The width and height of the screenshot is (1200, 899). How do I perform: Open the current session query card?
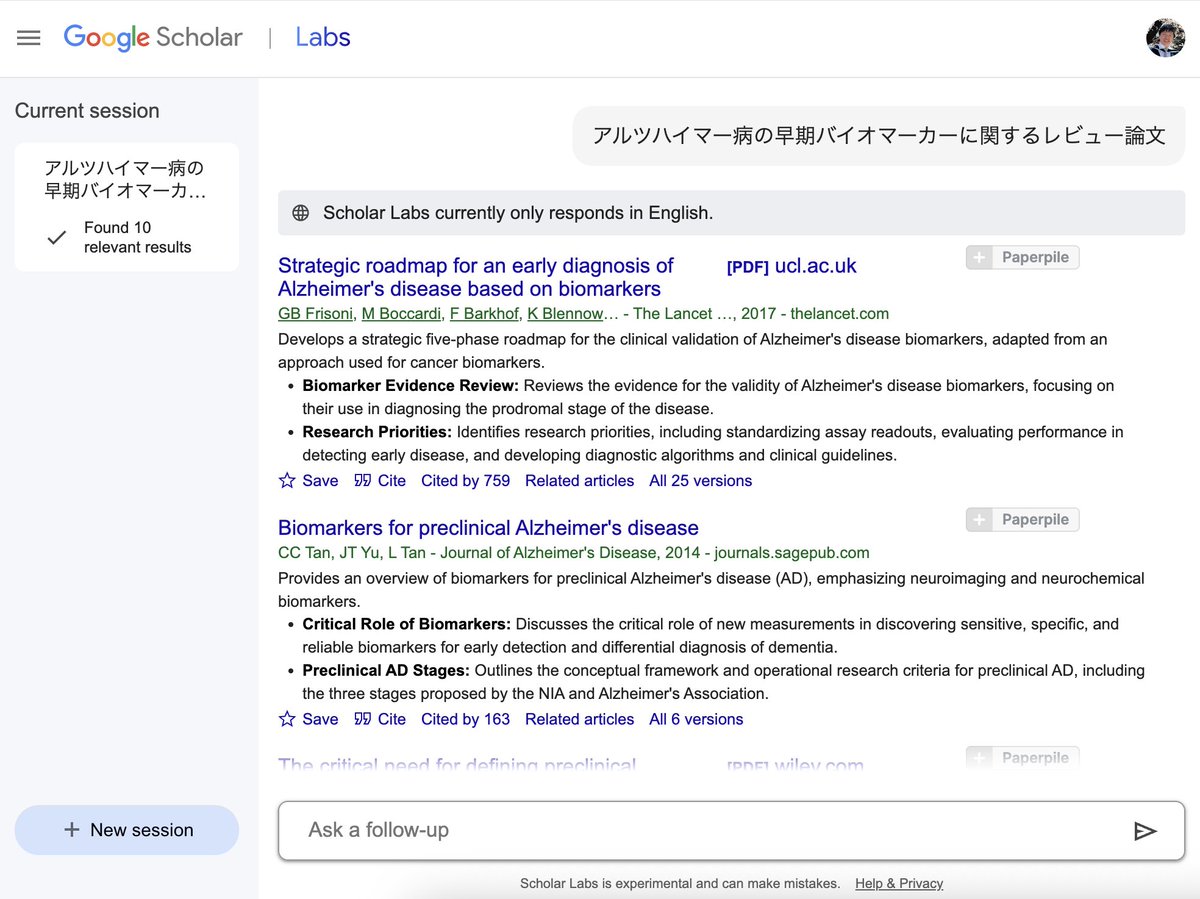tap(126, 206)
